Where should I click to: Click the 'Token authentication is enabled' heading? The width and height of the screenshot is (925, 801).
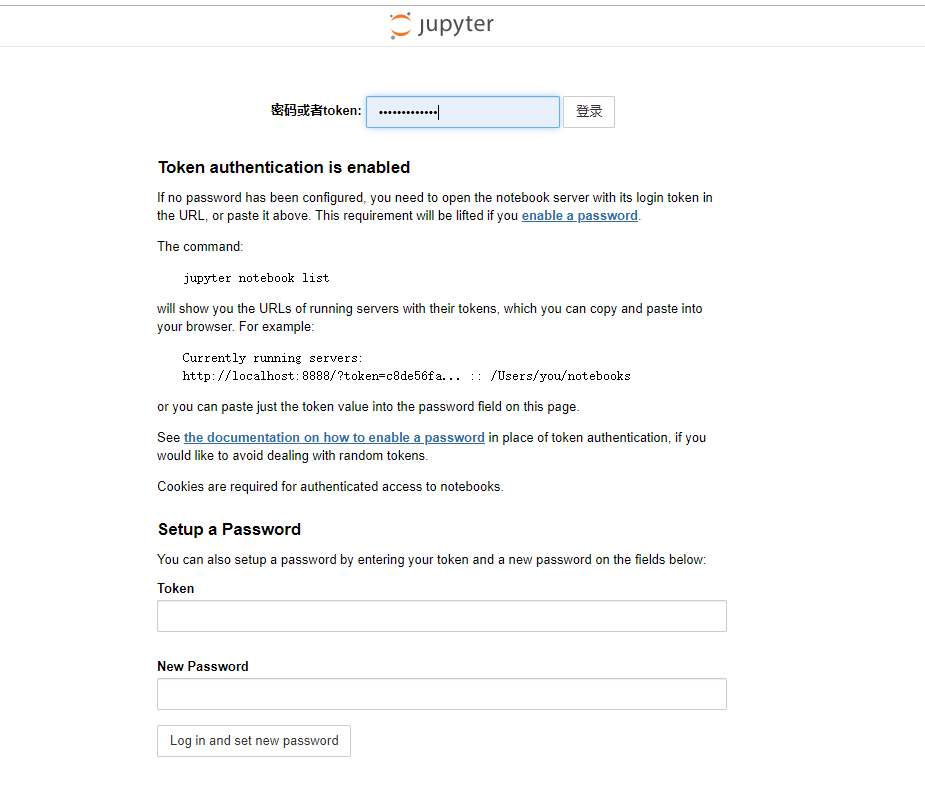[x=284, y=168]
